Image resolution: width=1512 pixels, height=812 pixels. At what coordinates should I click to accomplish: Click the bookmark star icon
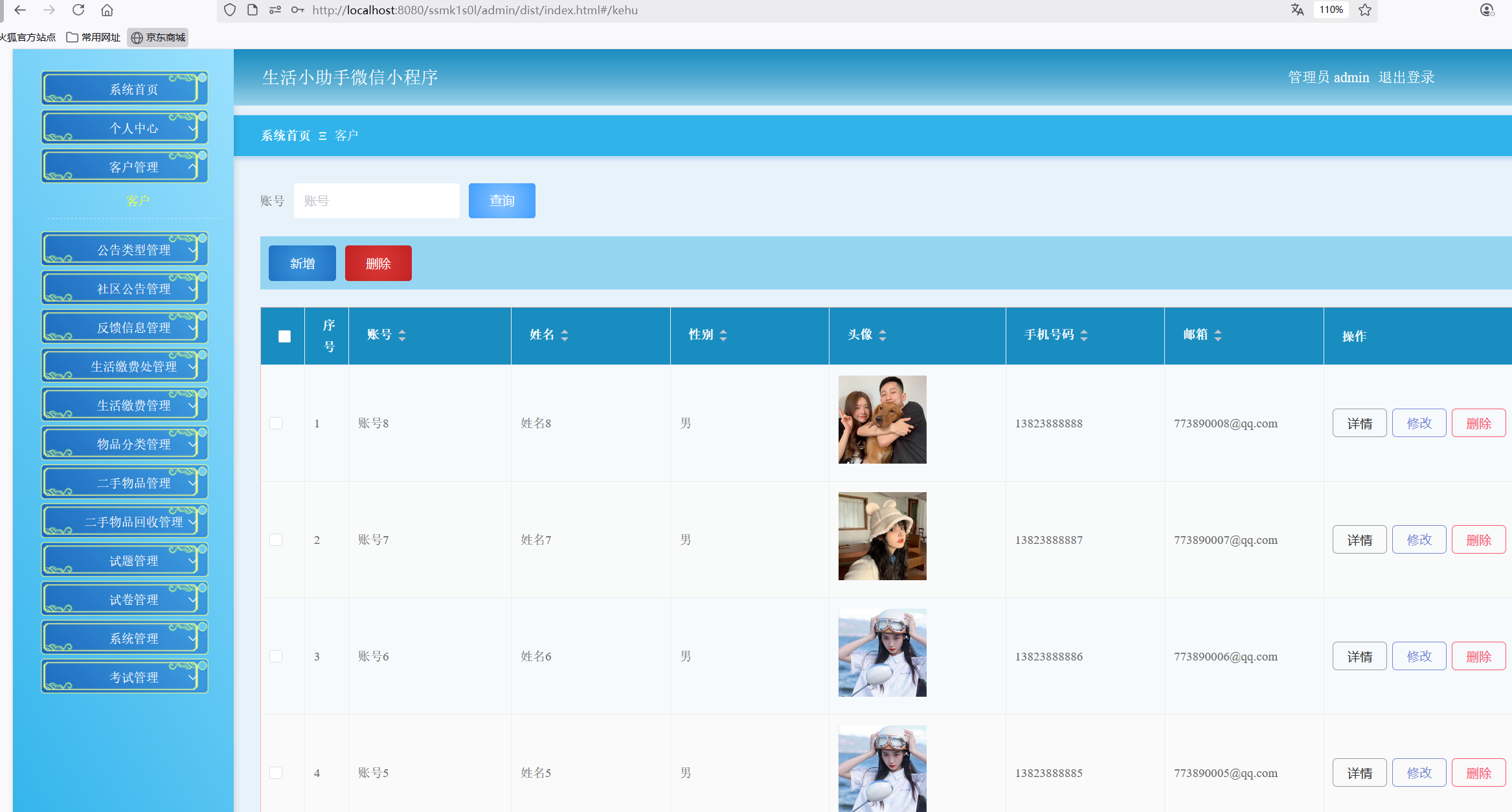coord(1365,10)
